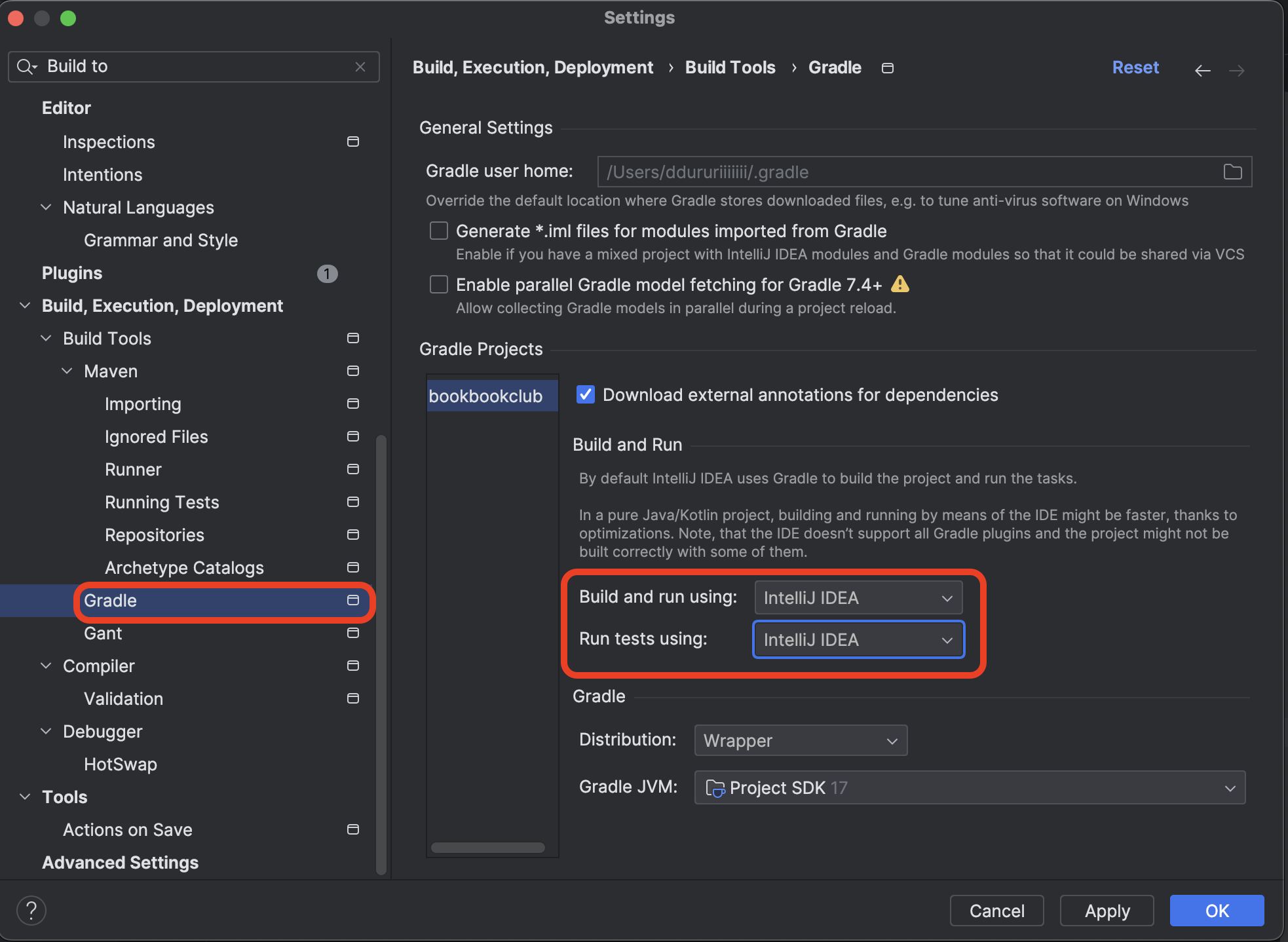
Task: Open help with the question mark icon
Action: pyautogui.click(x=31, y=911)
